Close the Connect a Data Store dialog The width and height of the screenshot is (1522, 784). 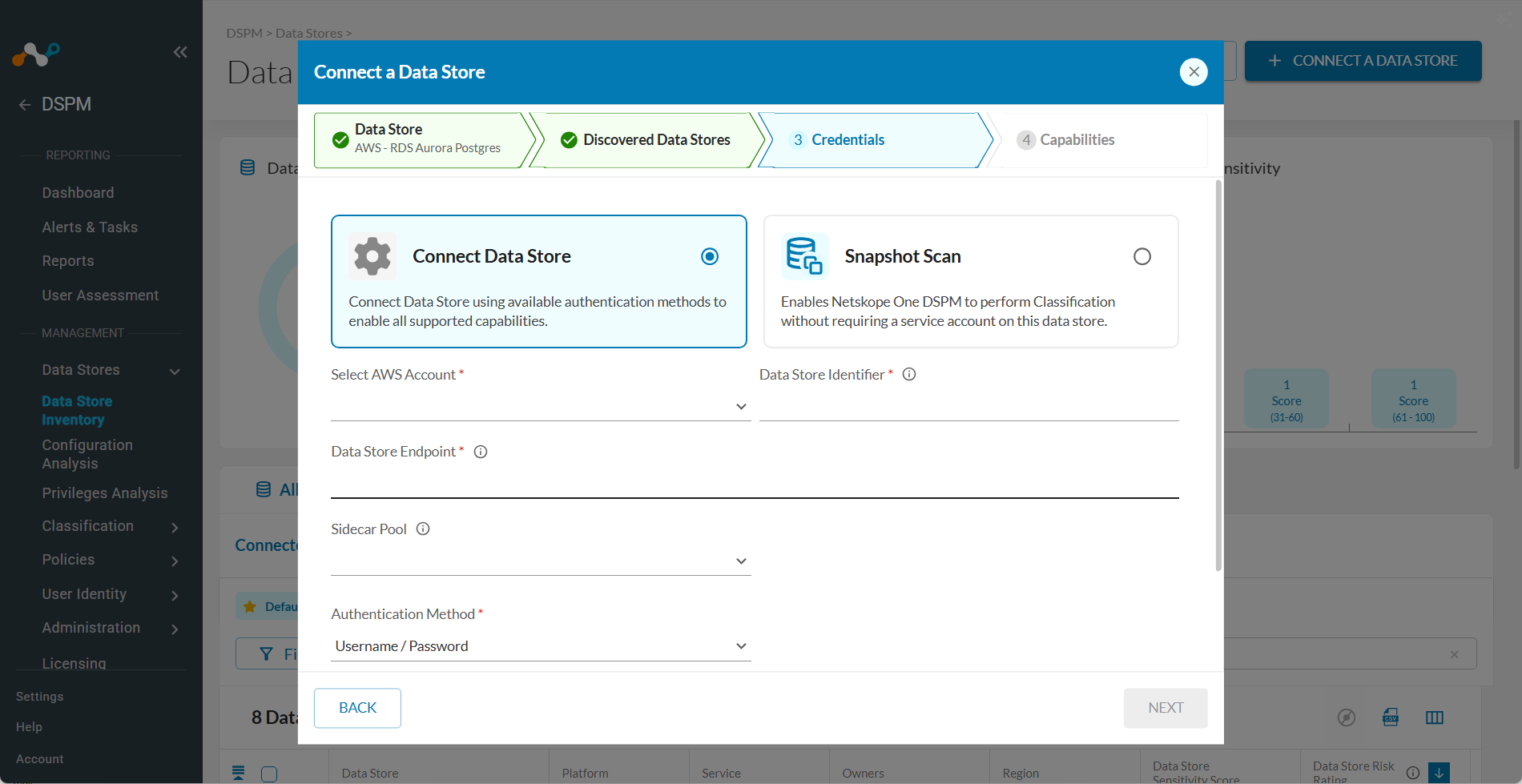click(x=1194, y=72)
